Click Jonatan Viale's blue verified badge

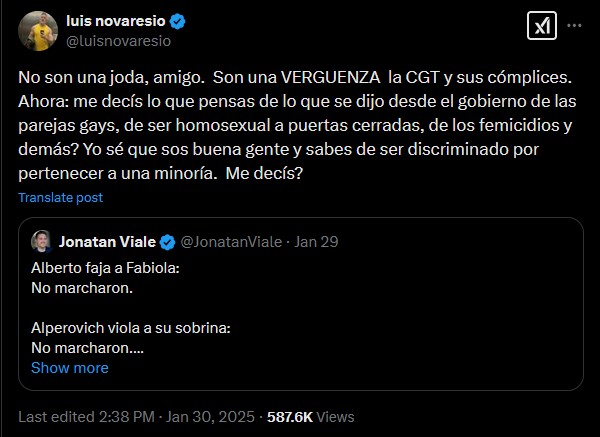click(168, 242)
